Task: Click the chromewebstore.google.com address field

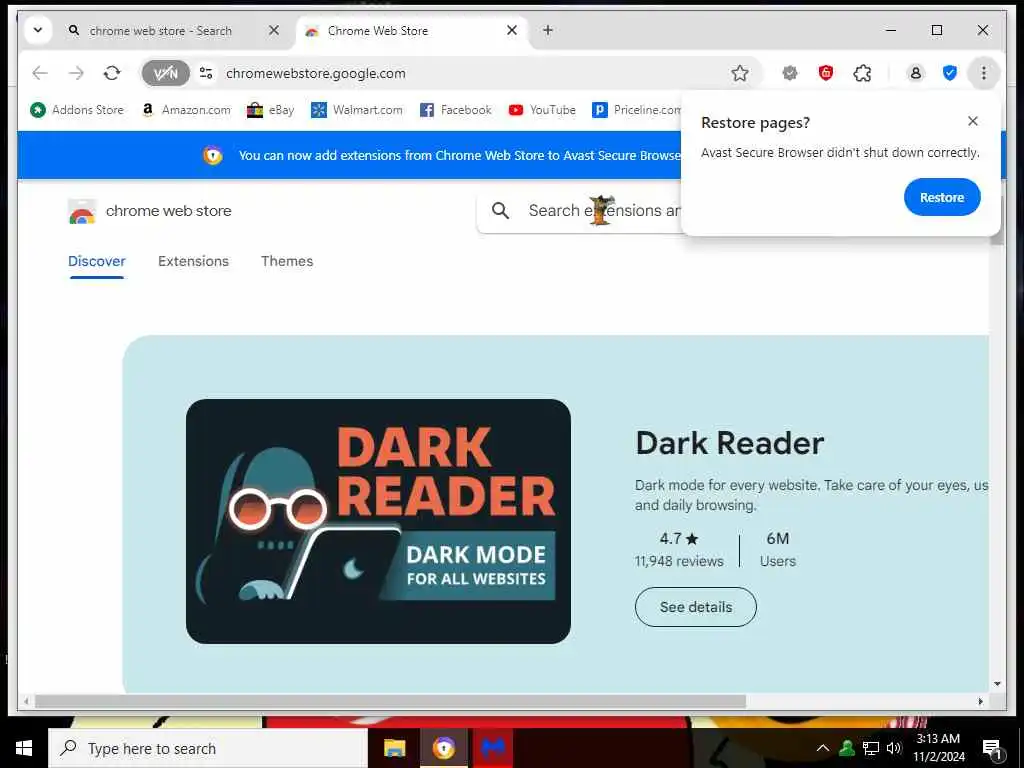Action: coord(315,73)
